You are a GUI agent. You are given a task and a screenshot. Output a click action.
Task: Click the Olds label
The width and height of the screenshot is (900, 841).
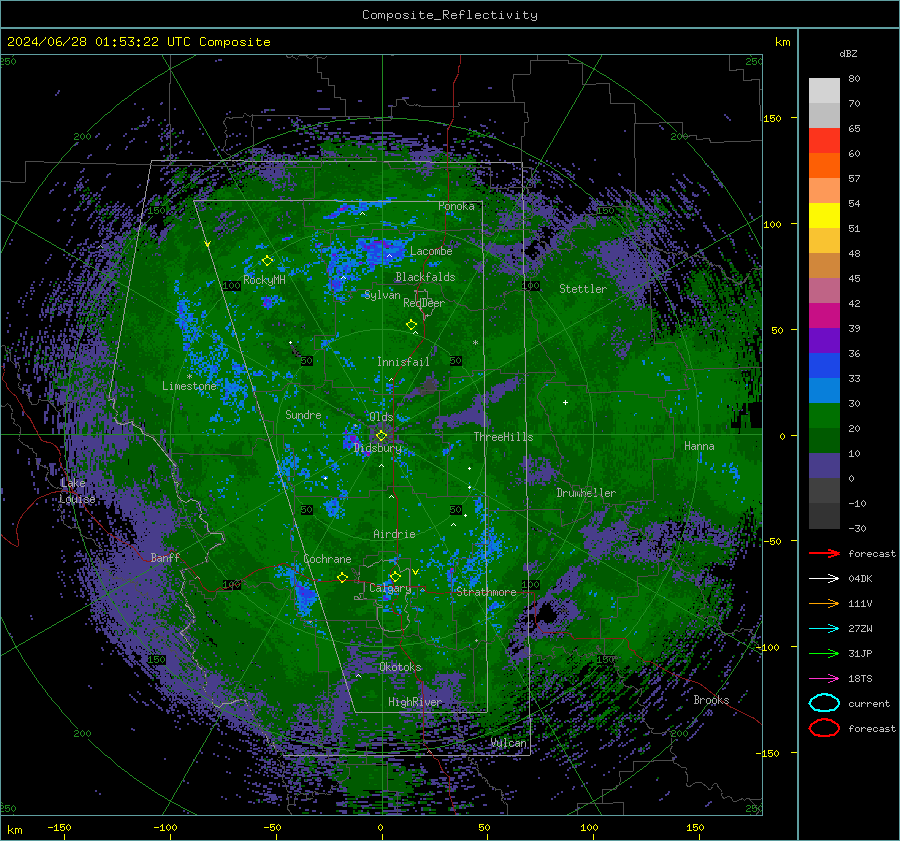click(x=381, y=417)
